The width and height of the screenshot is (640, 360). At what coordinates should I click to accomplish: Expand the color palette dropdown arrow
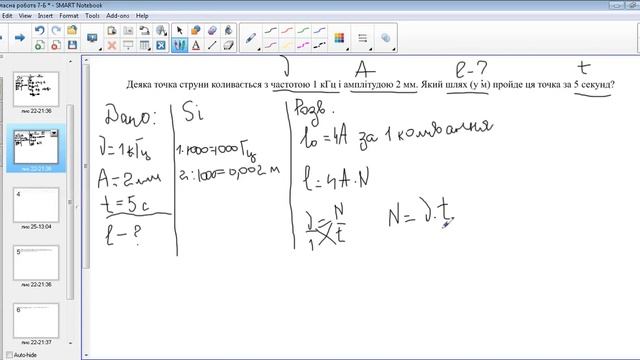coord(348,49)
